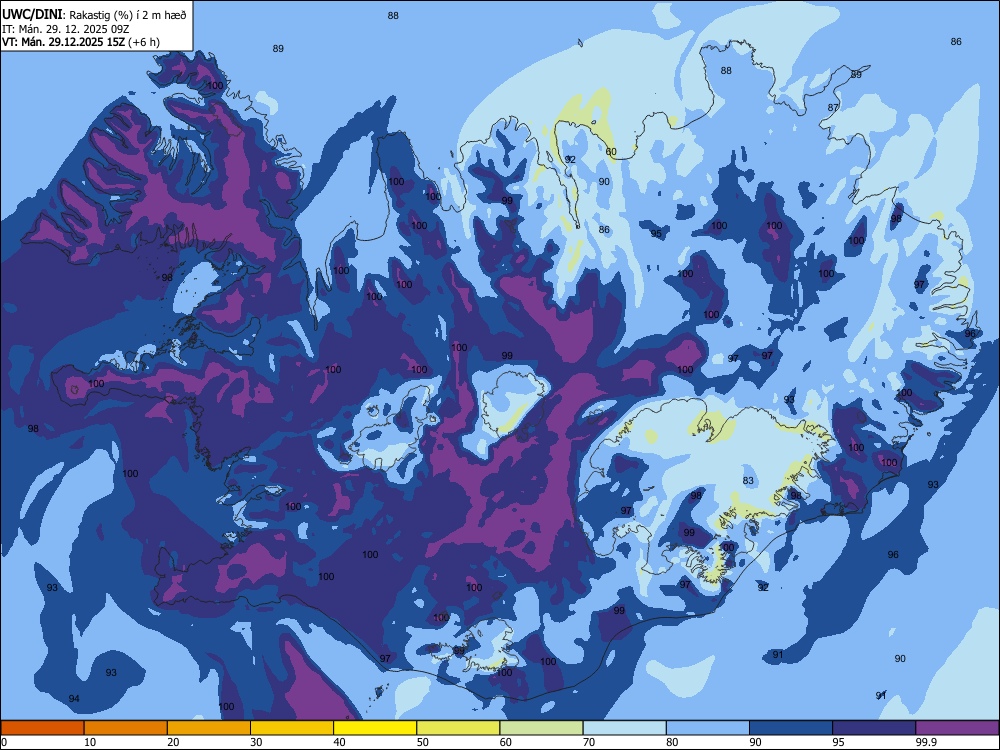The height and width of the screenshot is (750, 1000).
Task: Click the 20–30 light orange legend swatch
Action: [209, 728]
